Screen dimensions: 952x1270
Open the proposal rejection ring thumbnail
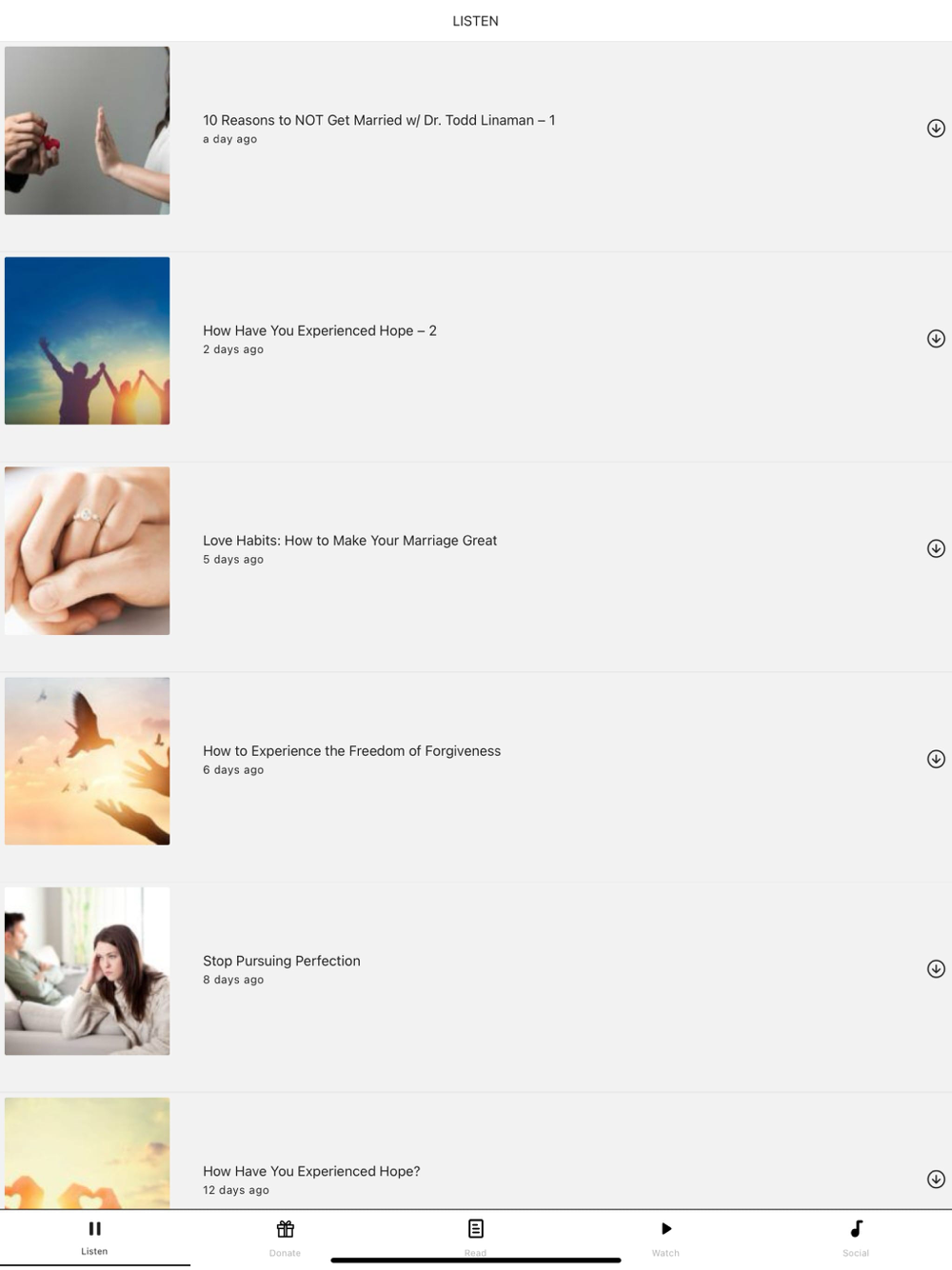click(x=88, y=130)
